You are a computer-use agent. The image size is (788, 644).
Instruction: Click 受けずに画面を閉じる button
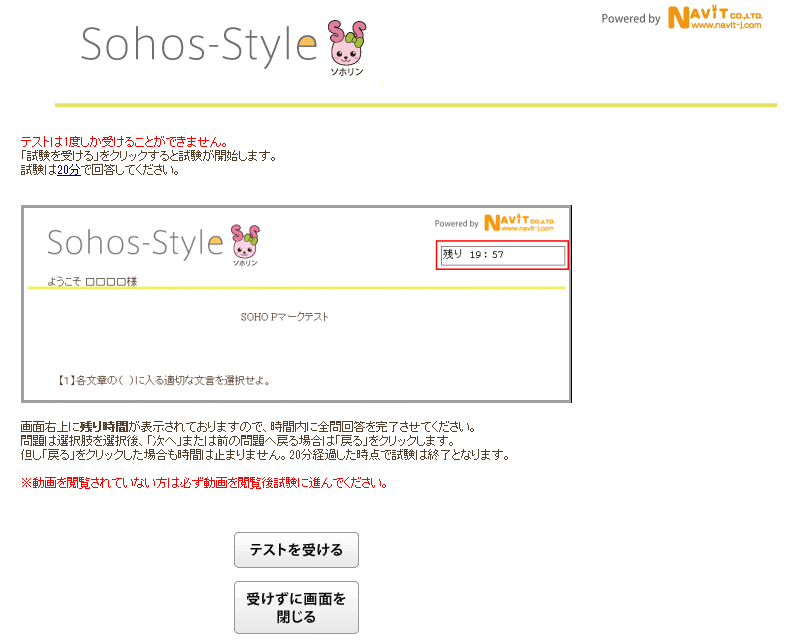coord(296,607)
